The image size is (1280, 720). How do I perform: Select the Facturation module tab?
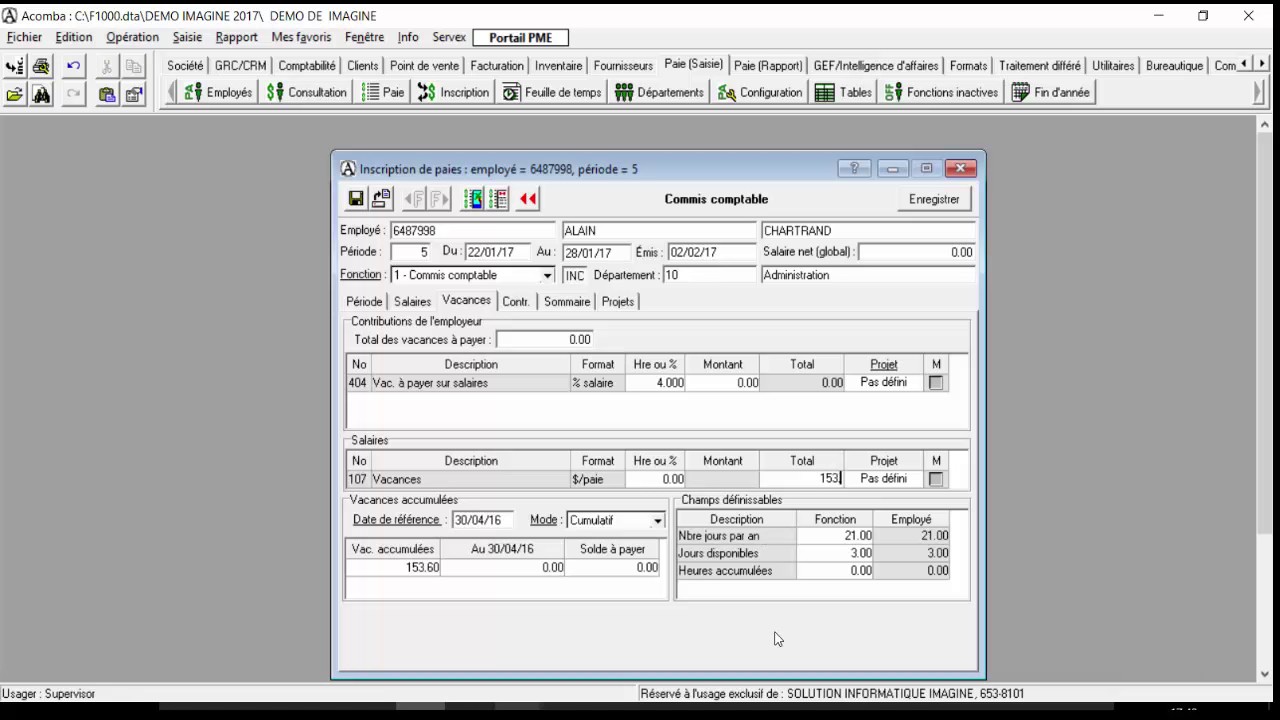click(x=497, y=66)
